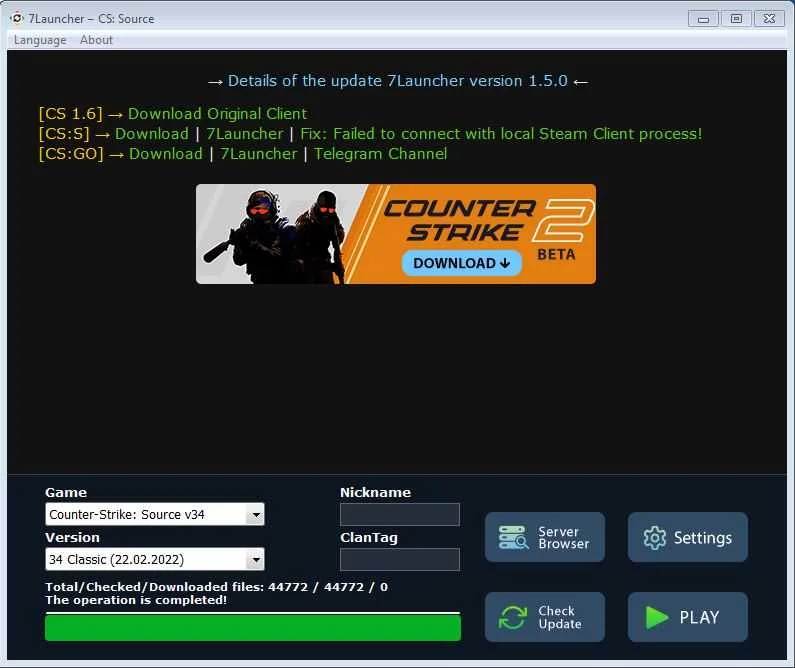795x668 pixels.
Task: Open details of 7Launcher version 1.5.0 update
Action: tap(398, 81)
